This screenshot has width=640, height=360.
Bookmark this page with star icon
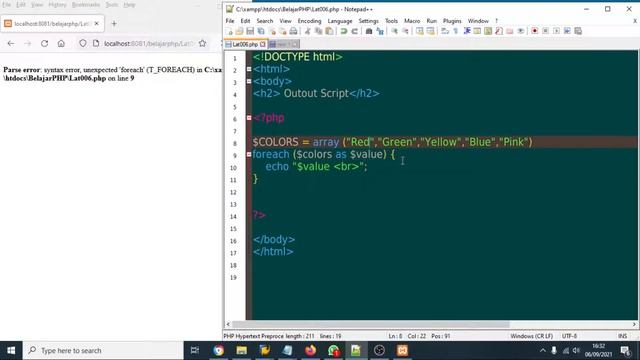pos(202,43)
